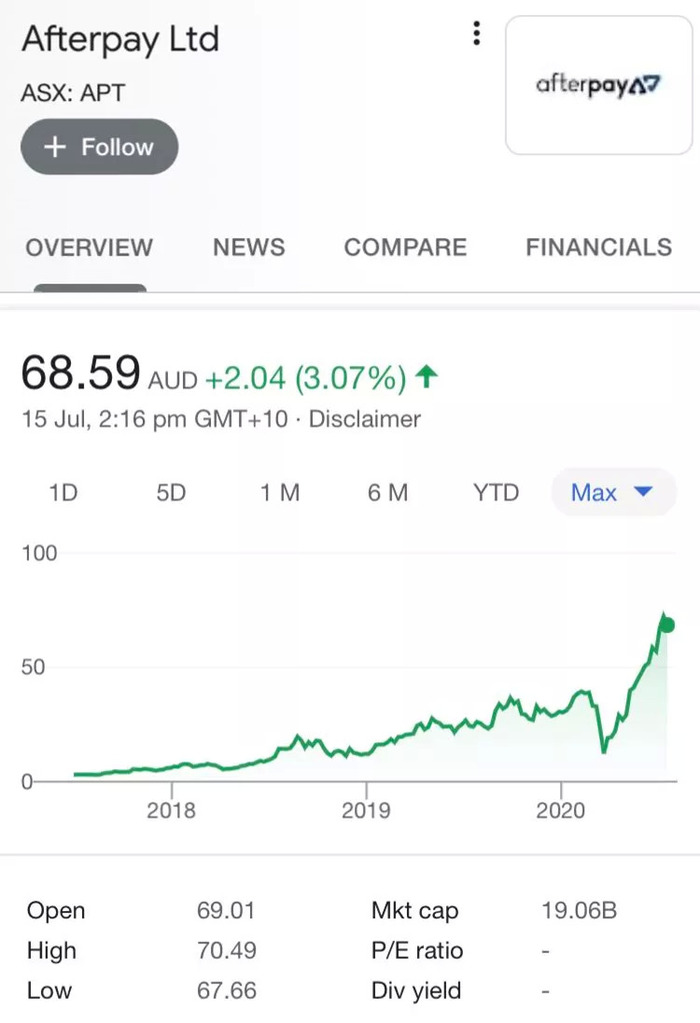Switch to the COMPARE tab

[x=405, y=247]
